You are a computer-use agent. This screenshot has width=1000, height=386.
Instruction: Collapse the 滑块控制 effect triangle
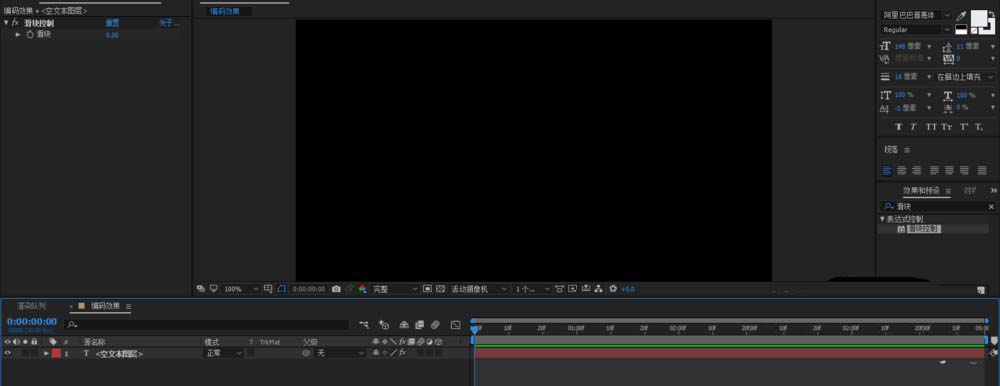click(6, 23)
